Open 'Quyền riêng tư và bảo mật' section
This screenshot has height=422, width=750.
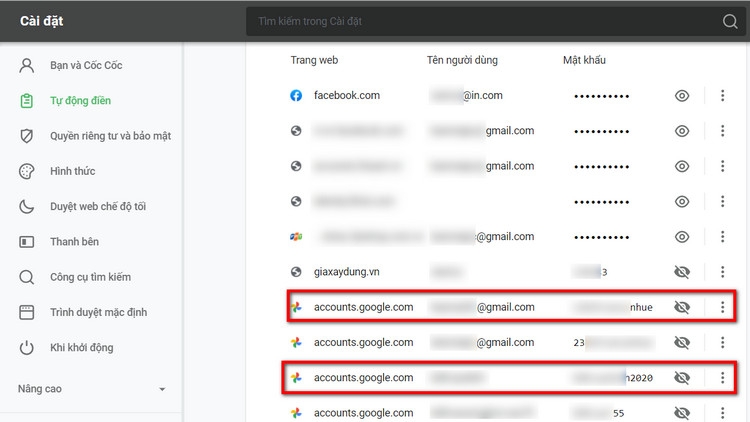110,136
